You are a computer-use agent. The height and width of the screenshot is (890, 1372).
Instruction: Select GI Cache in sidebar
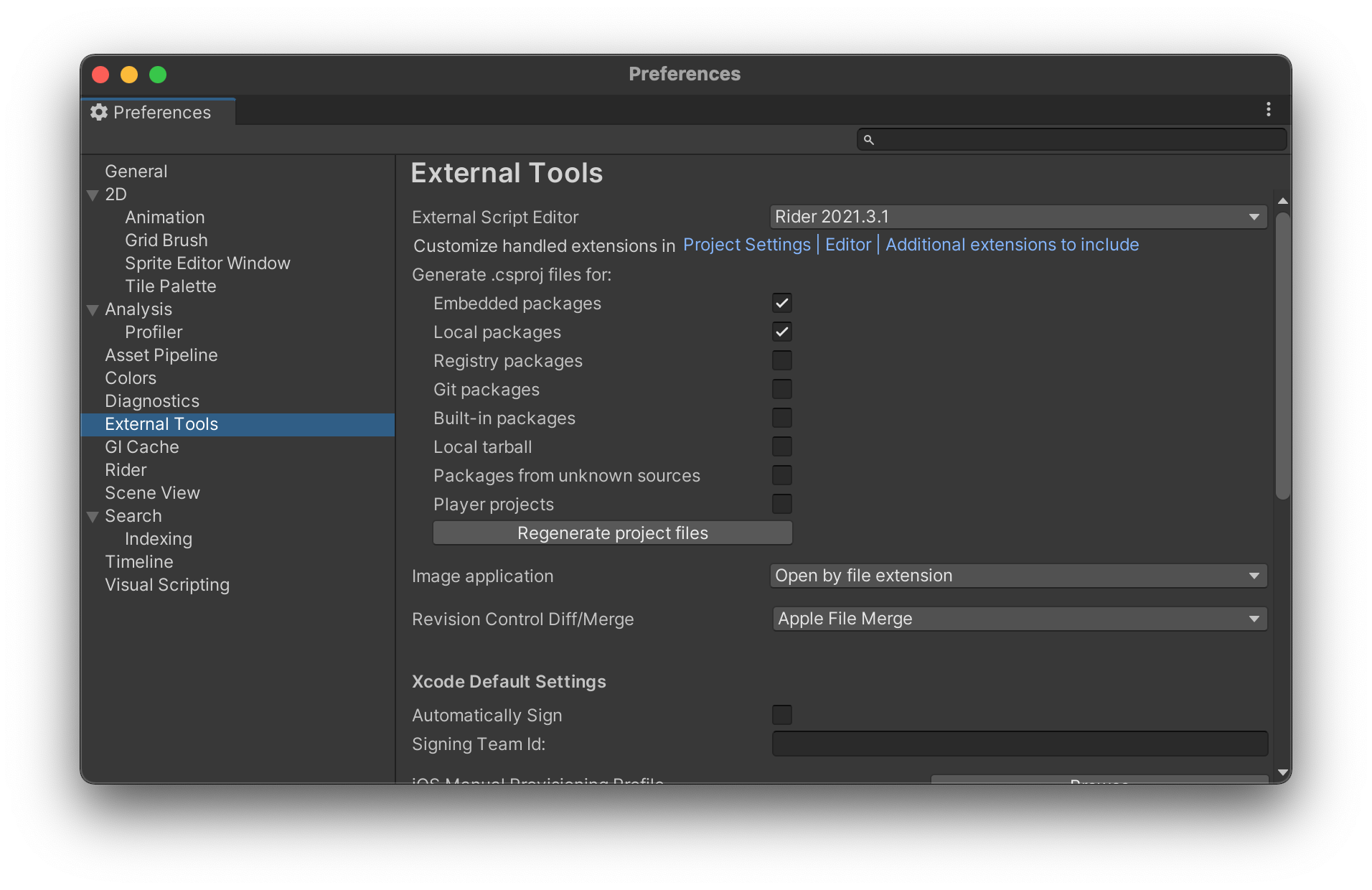pyautogui.click(x=142, y=447)
